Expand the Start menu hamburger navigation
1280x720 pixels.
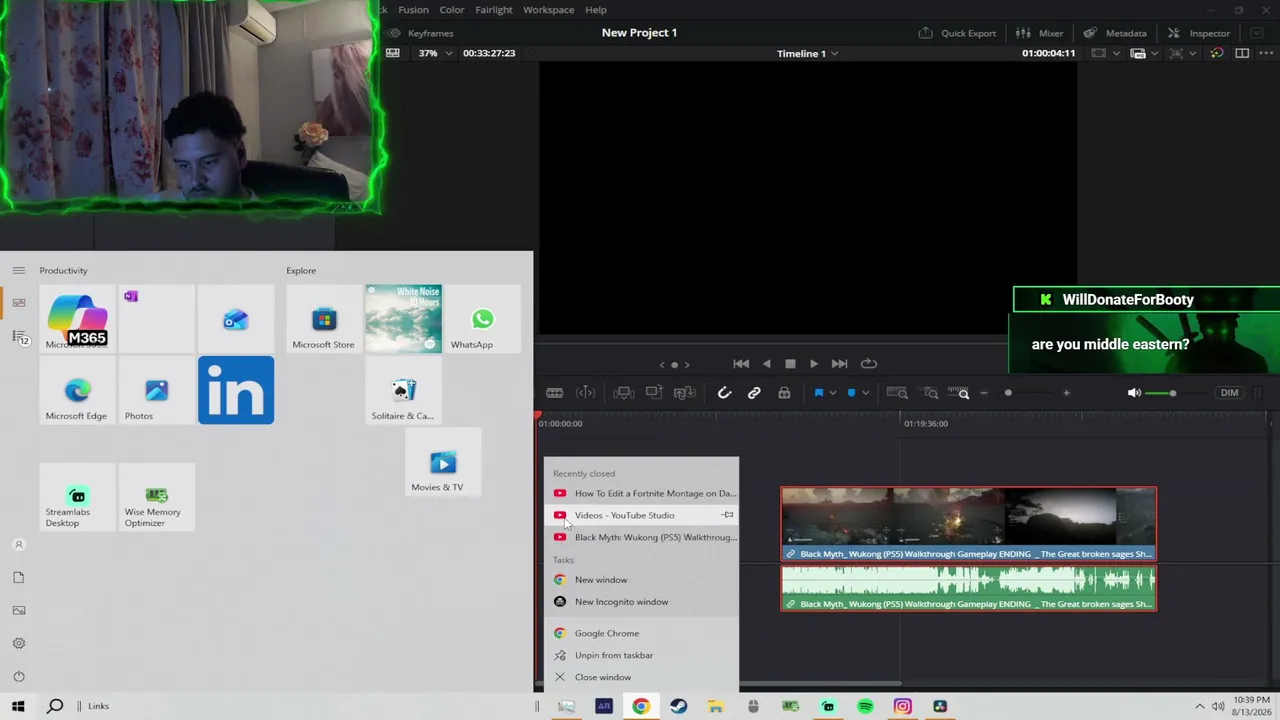coord(19,270)
